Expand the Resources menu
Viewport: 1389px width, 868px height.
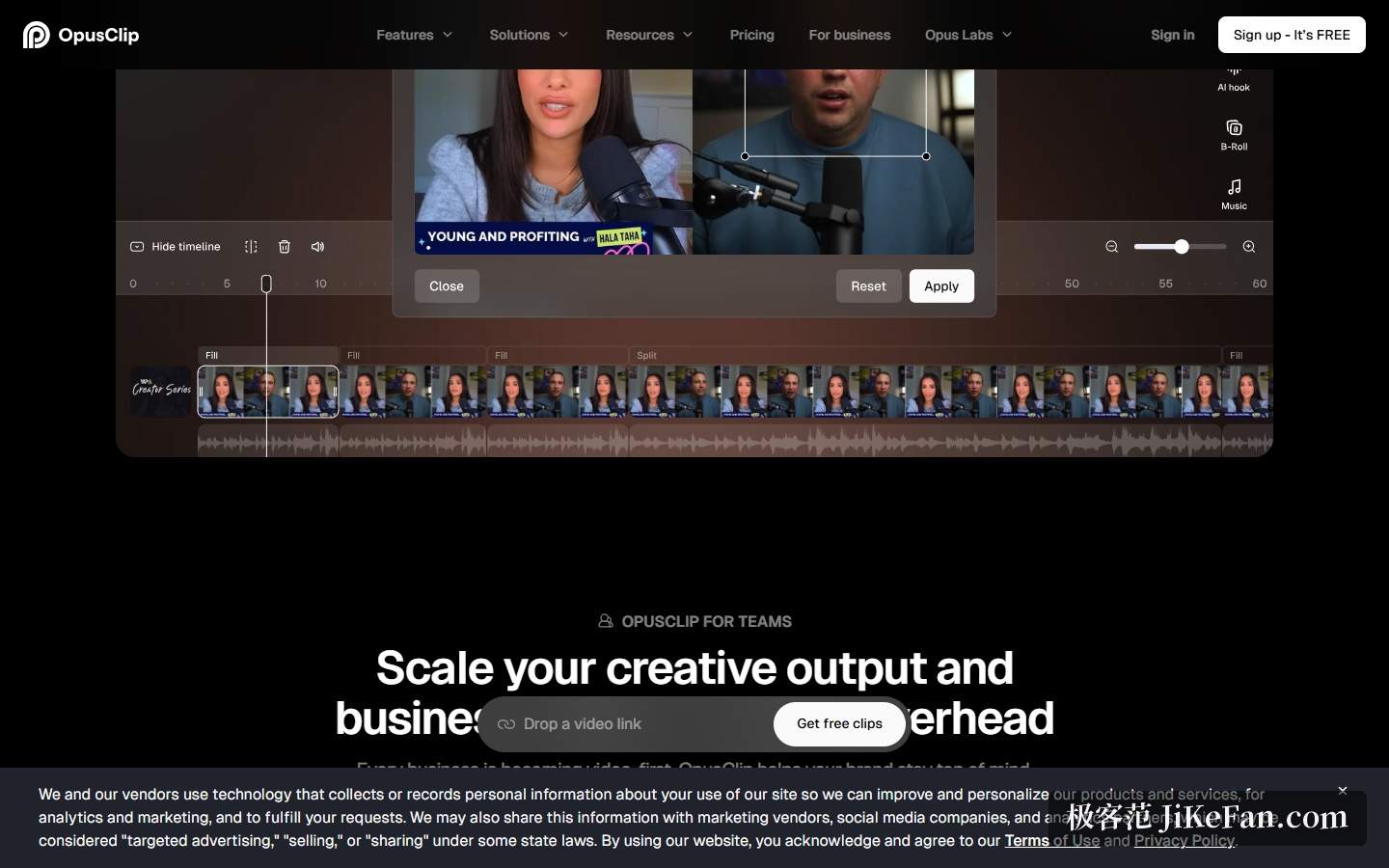coord(649,35)
